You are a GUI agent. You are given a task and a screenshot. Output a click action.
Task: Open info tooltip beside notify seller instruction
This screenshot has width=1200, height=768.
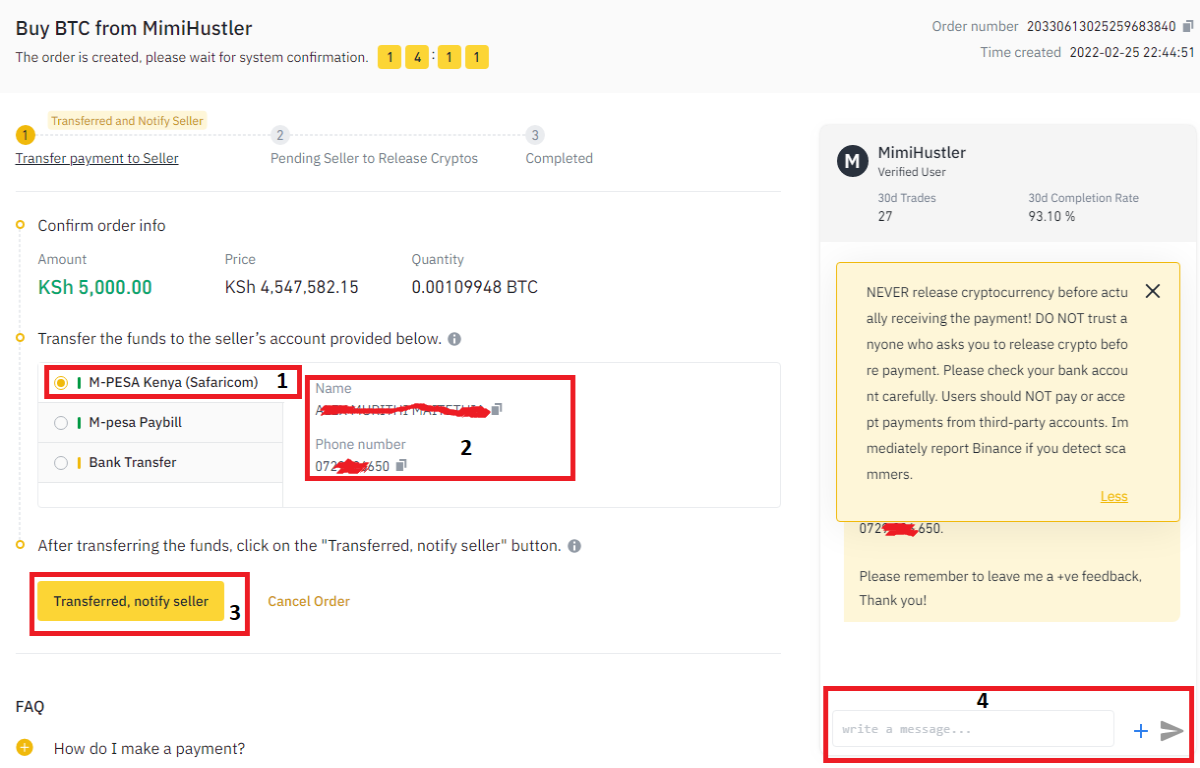click(574, 547)
